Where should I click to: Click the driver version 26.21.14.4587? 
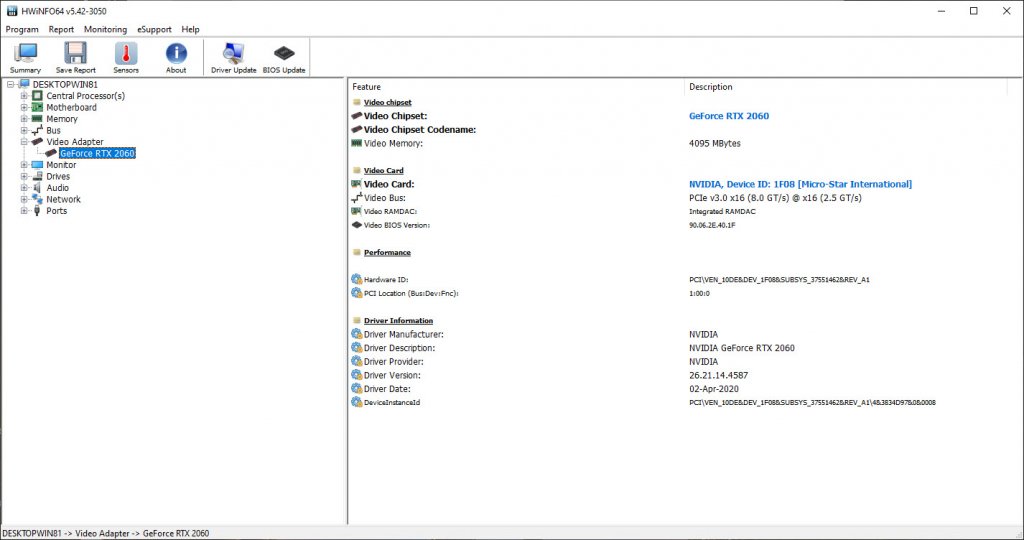coord(718,375)
